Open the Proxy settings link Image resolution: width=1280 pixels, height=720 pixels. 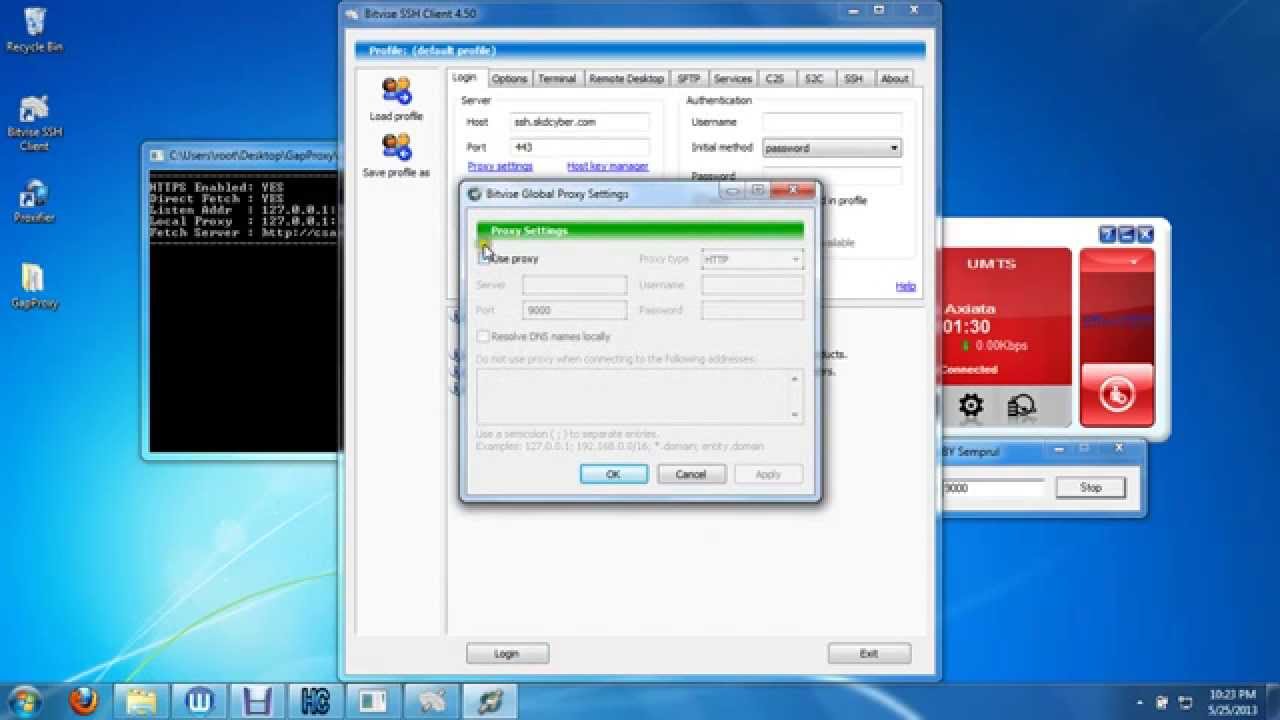[x=500, y=167]
